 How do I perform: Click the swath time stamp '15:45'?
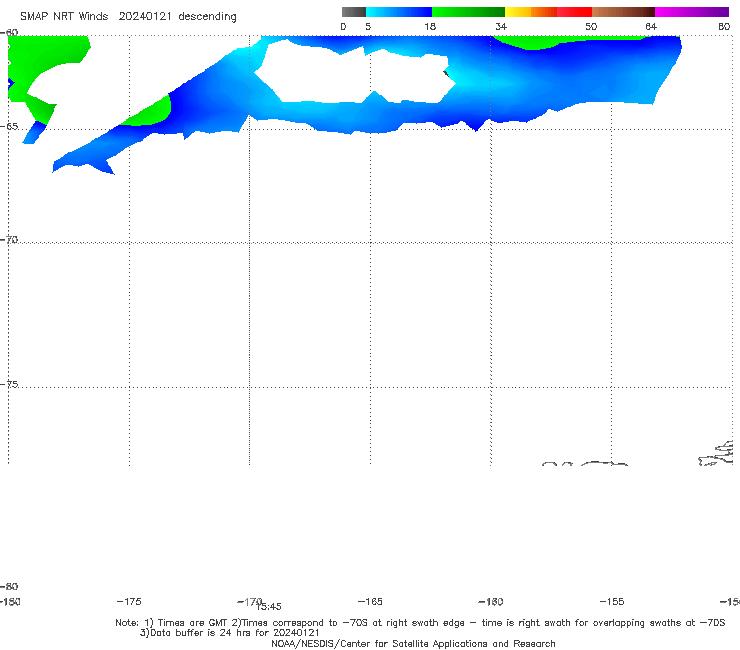pos(269,607)
